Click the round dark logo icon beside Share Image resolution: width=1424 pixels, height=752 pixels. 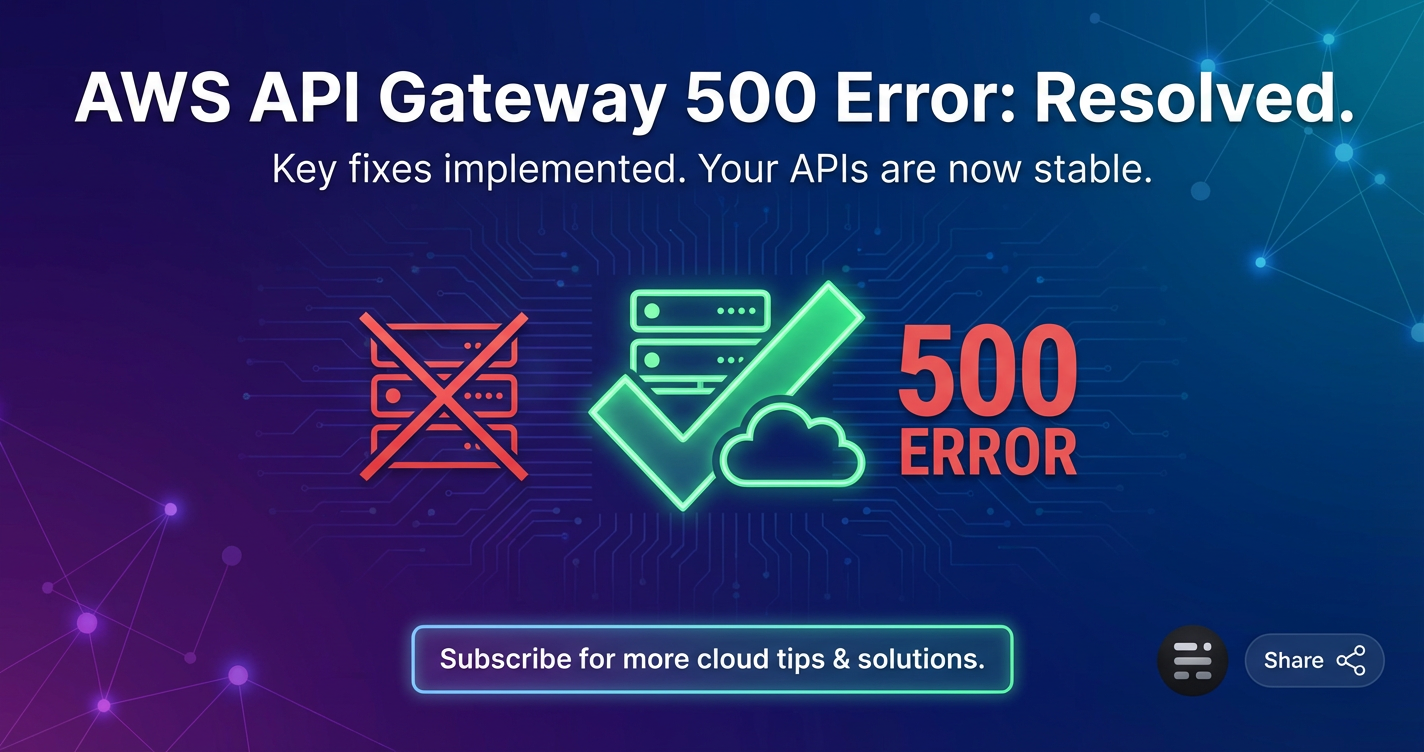(1192, 660)
